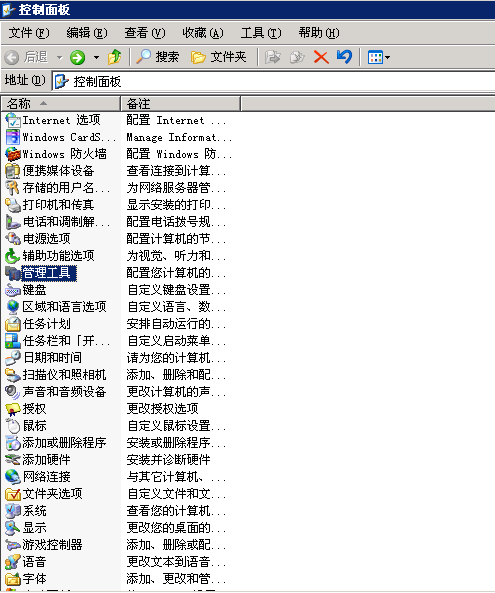Open the 收藏(A) menu
This screenshot has height=593, width=495.
click(203, 33)
